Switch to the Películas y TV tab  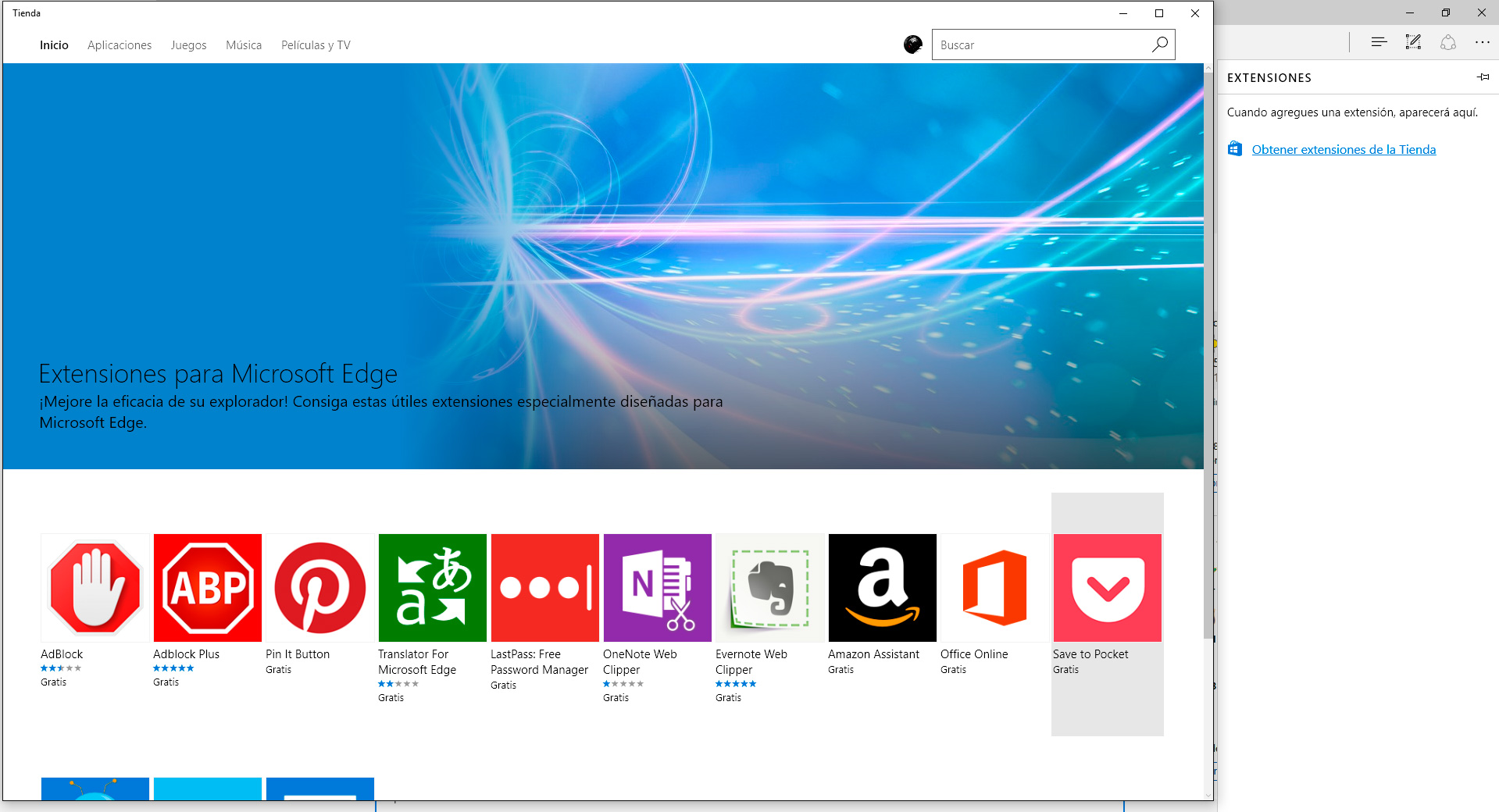(x=316, y=45)
